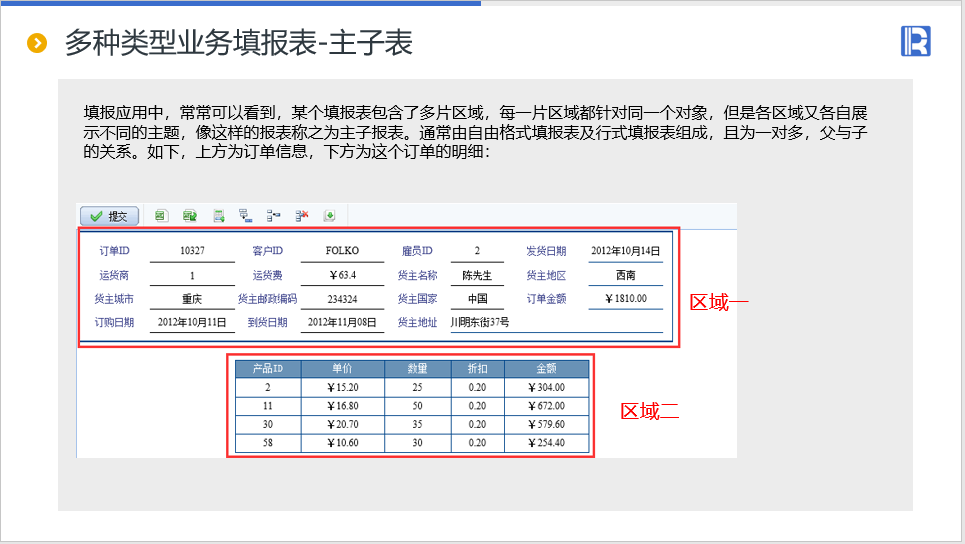The height and width of the screenshot is (544, 965).
Task: Click the add row toolbar icon
Action: coord(218,215)
